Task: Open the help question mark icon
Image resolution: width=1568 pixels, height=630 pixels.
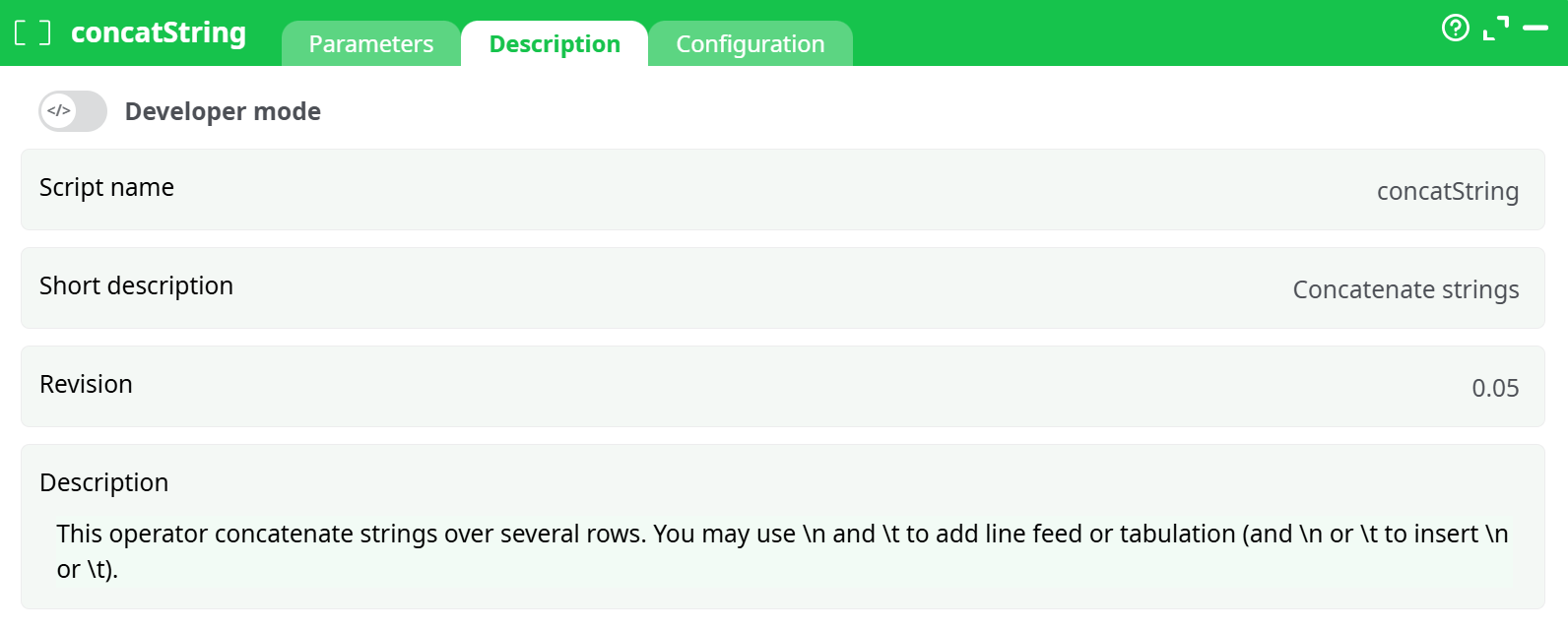Action: (1455, 28)
